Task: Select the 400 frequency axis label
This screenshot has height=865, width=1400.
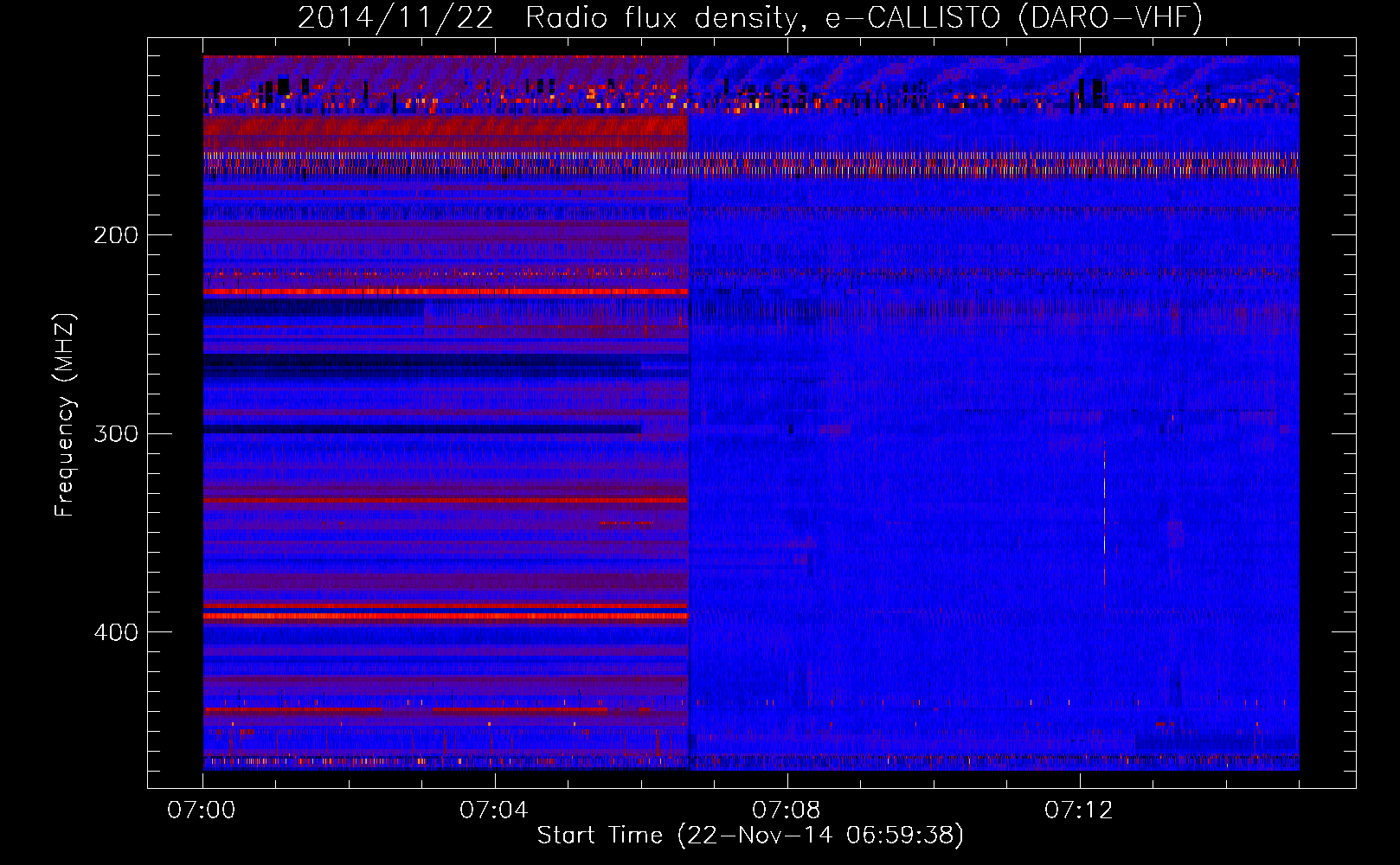Action: coord(116,632)
